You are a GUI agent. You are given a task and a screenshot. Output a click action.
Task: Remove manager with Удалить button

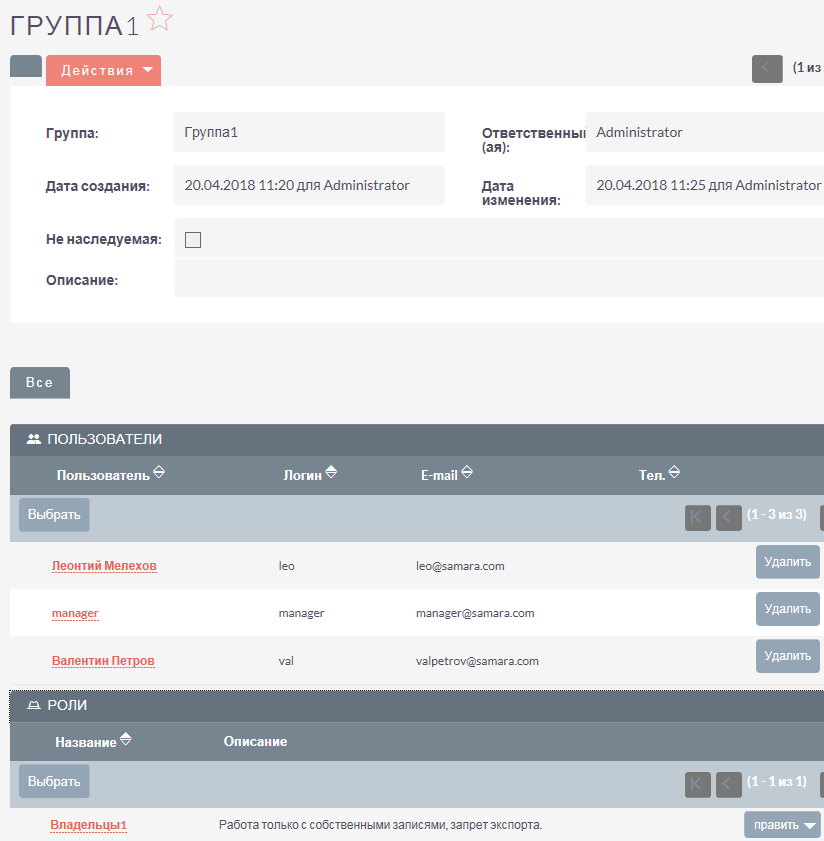(x=787, y=608)
